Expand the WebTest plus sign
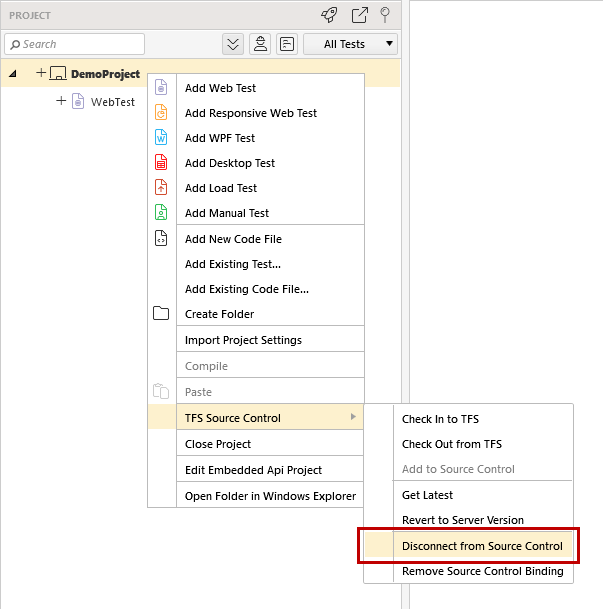 (x=61, y=101)
